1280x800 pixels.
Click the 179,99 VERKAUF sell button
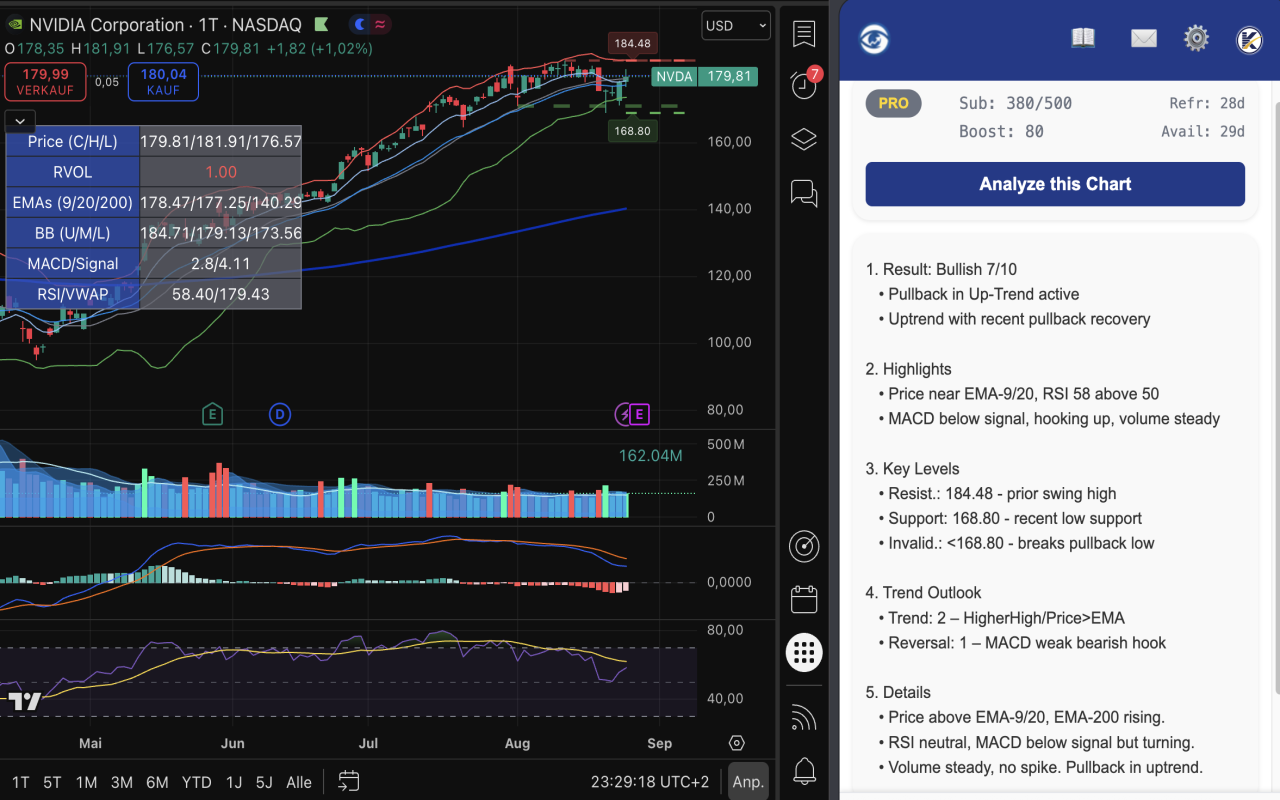point(46,82)
